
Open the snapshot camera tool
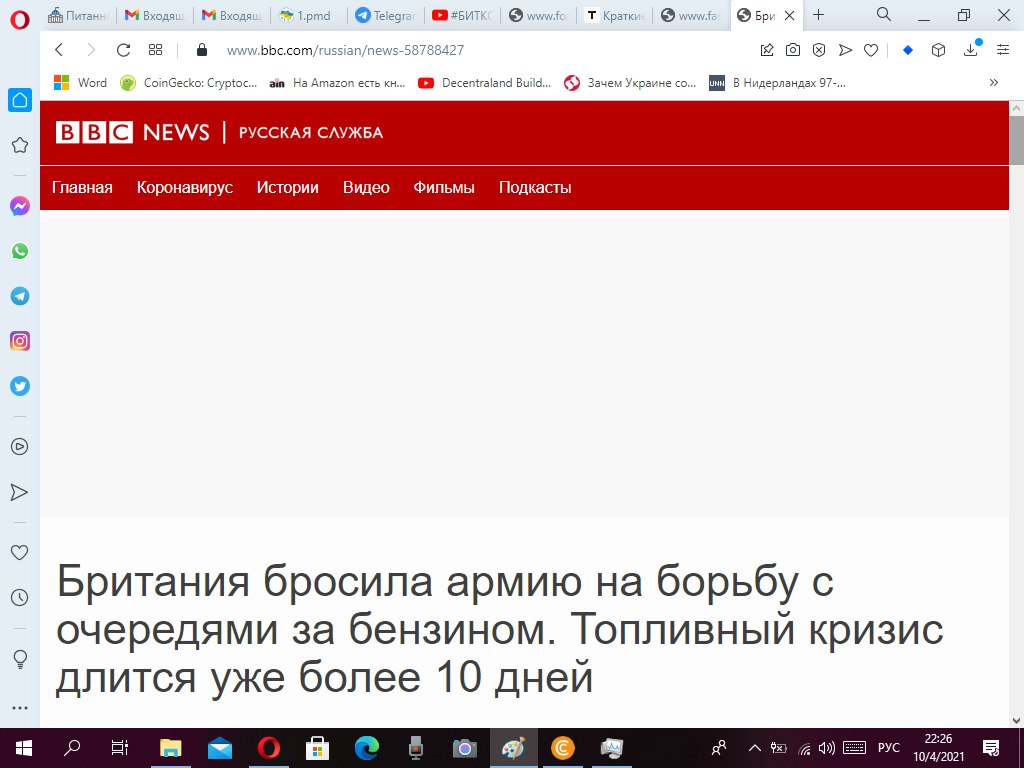click(793, 50)
